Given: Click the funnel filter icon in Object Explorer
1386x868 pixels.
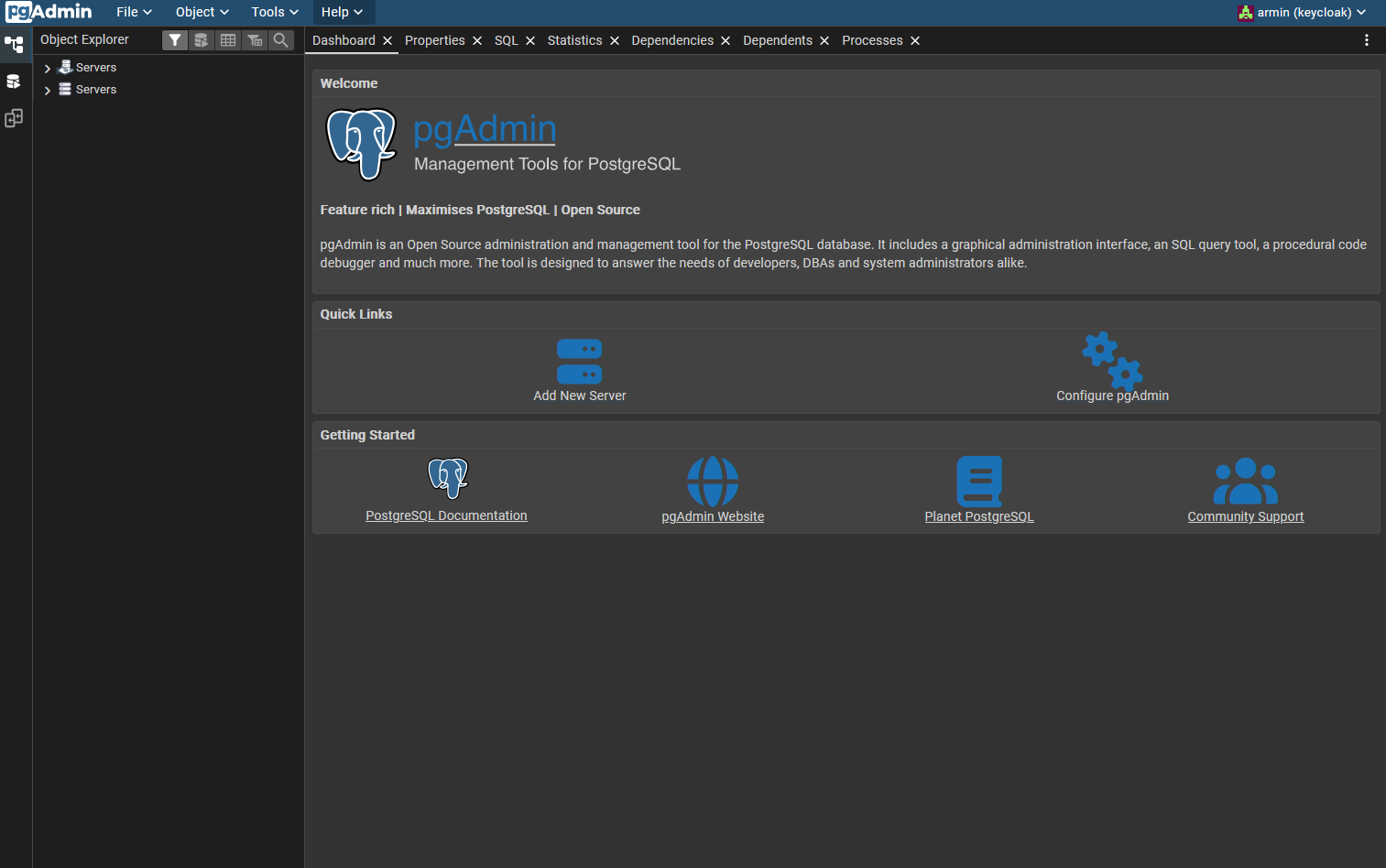Looking at the screenshot, I should (x=175, y=40).
